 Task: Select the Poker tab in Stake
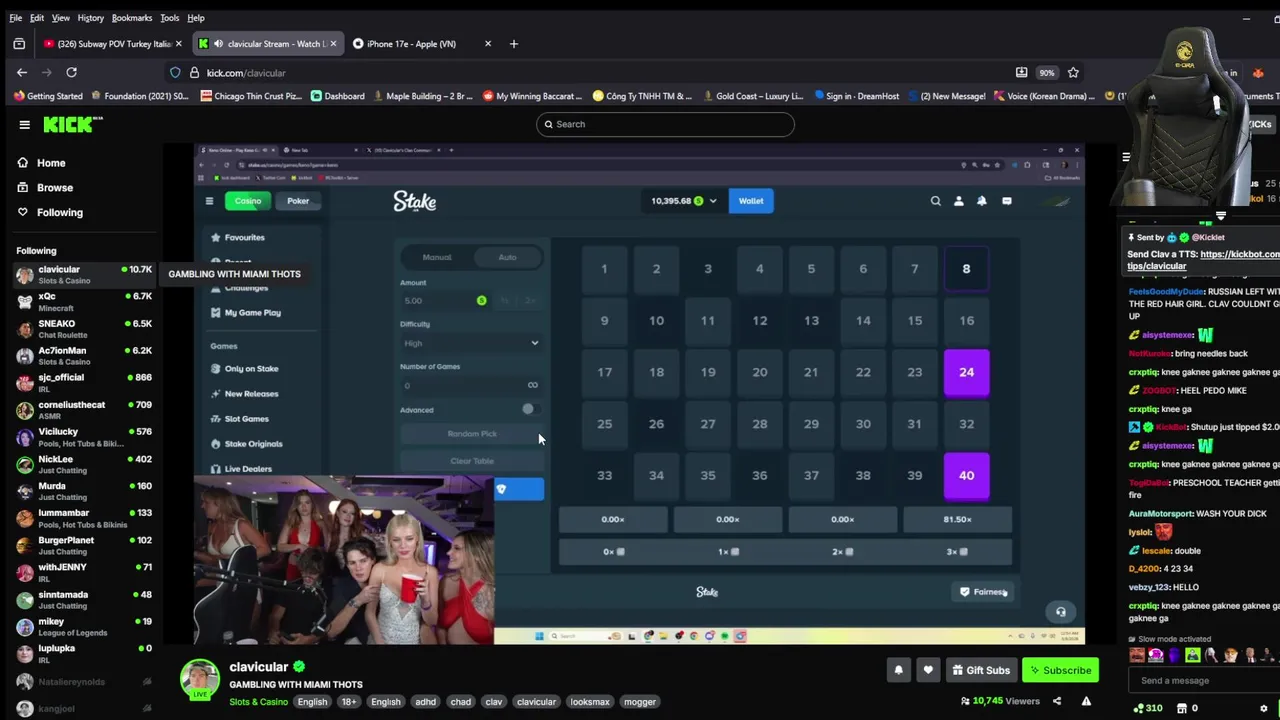298,201
